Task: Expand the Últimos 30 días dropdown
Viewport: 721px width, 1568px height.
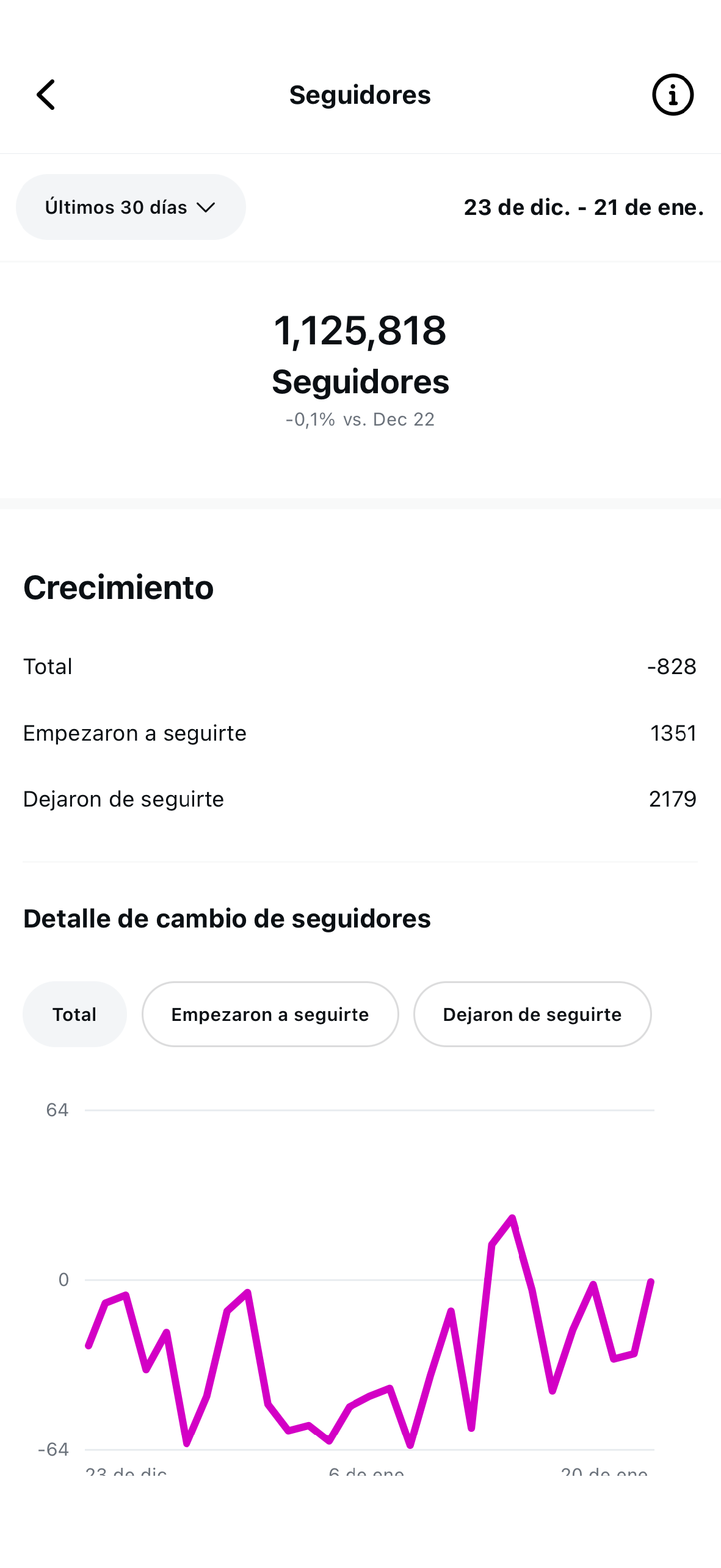Action: [x=130, y=207]
